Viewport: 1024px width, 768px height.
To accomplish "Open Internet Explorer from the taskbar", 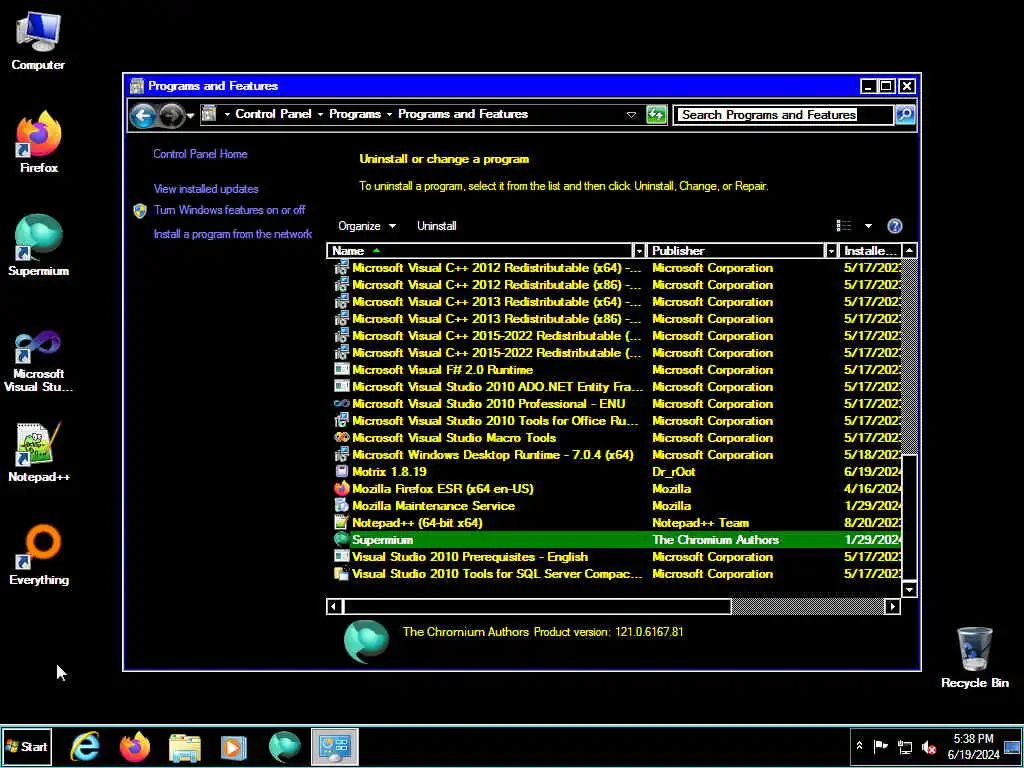I will pos(85,746).
